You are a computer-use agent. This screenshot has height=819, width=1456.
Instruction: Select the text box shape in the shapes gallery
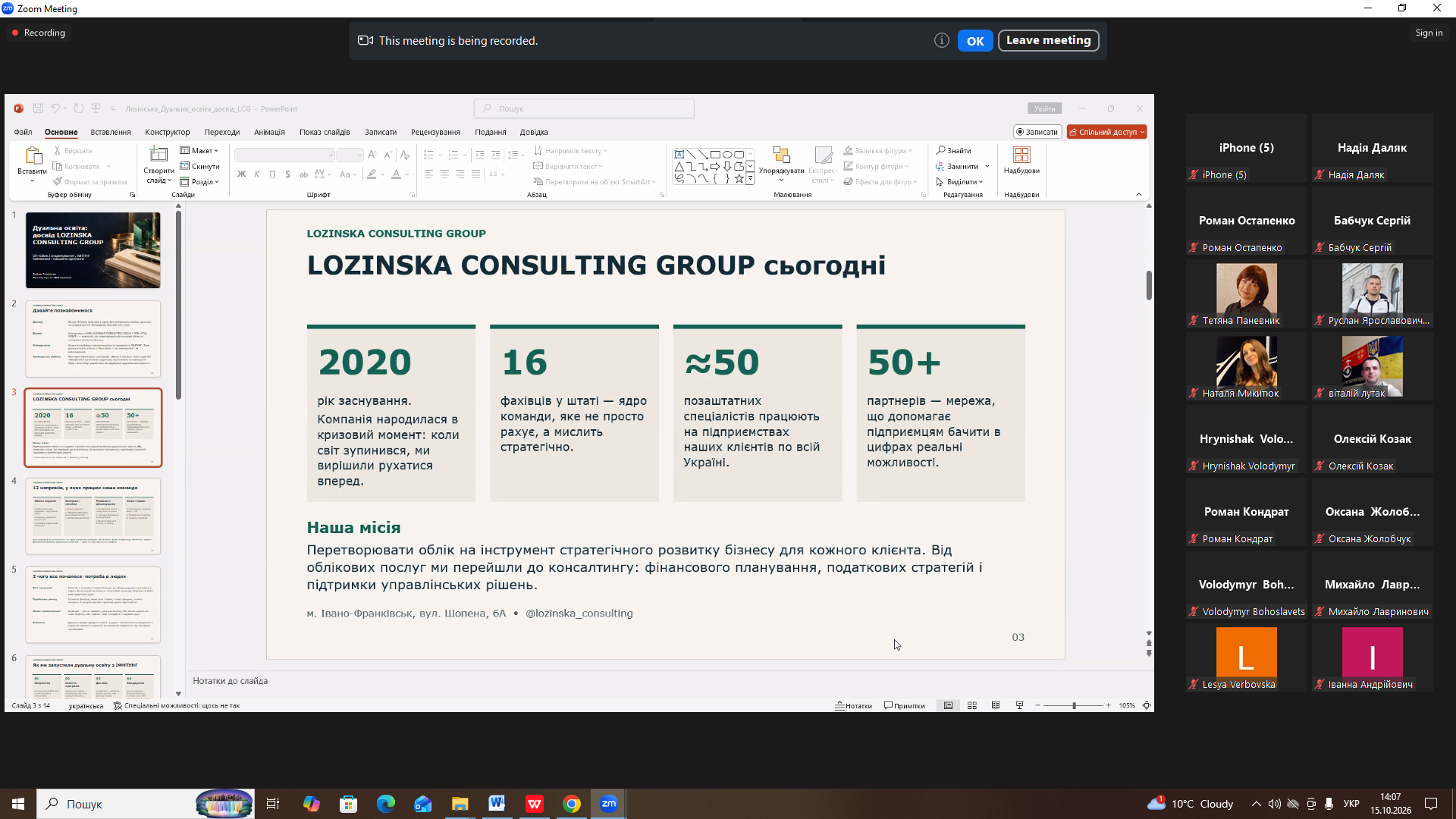click(x=679, y=154)
